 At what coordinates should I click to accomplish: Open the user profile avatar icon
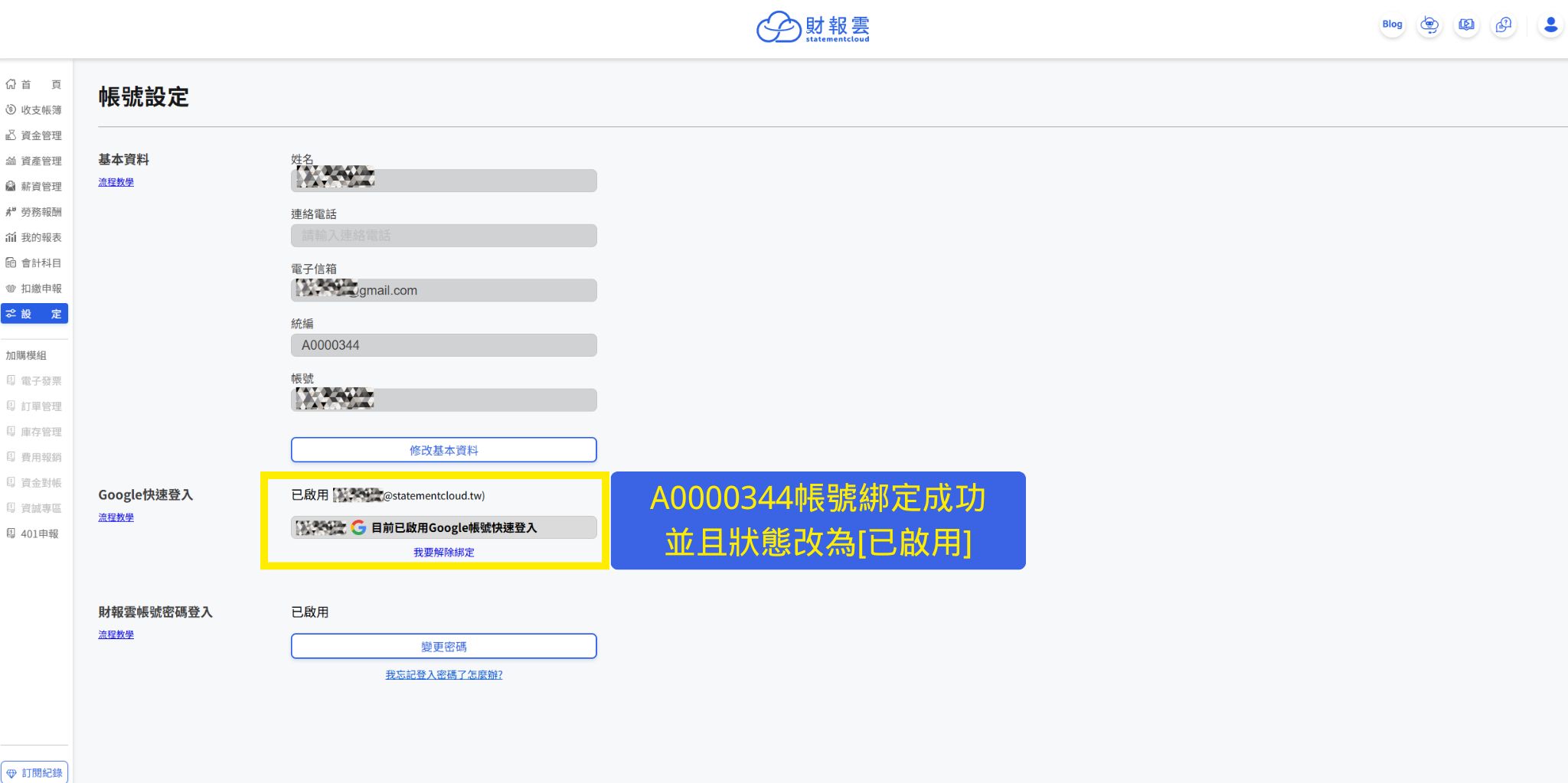tap(1550, 24)
